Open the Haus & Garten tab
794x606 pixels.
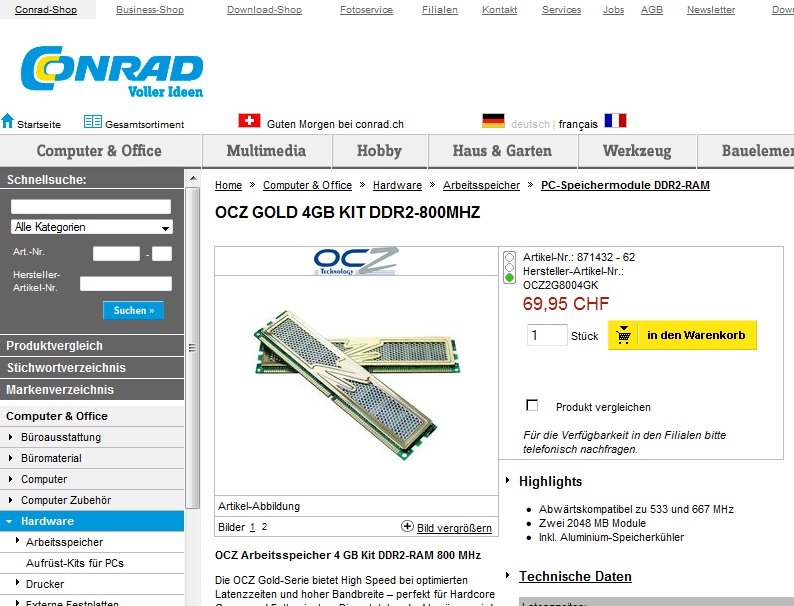(502, 151)
